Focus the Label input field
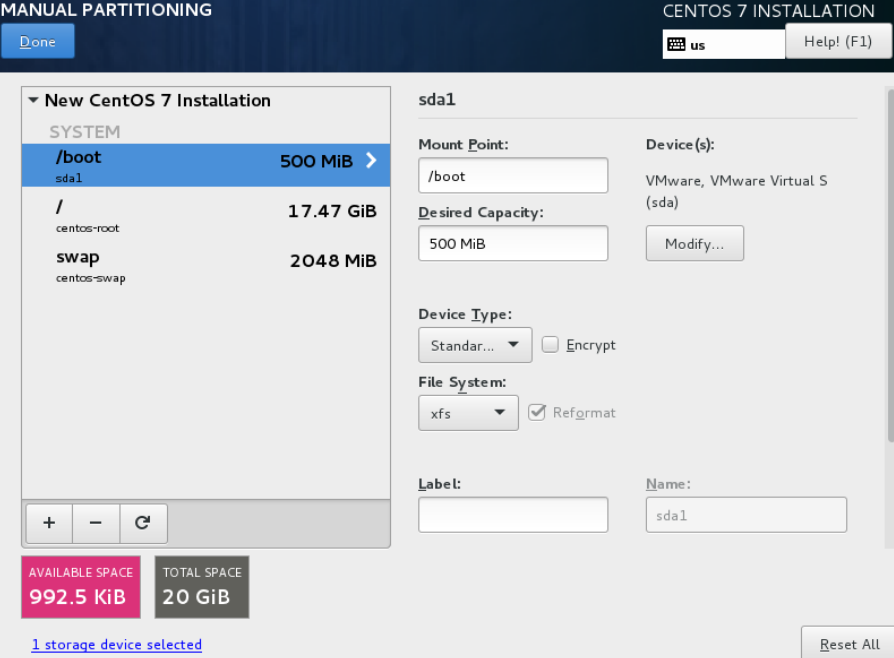This screenshot has width=894, height=658. [x=513, y=515]
